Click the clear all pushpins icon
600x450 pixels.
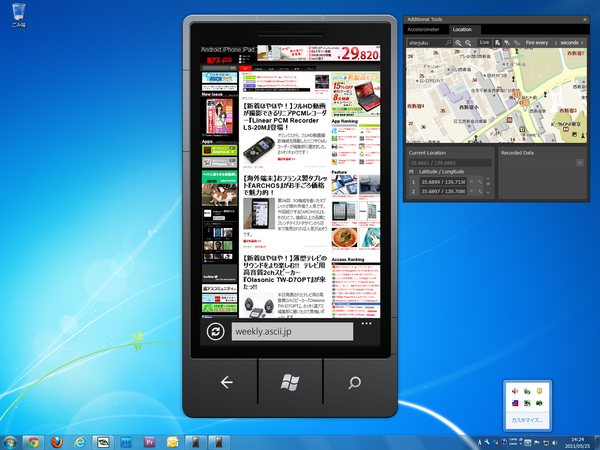507,43
